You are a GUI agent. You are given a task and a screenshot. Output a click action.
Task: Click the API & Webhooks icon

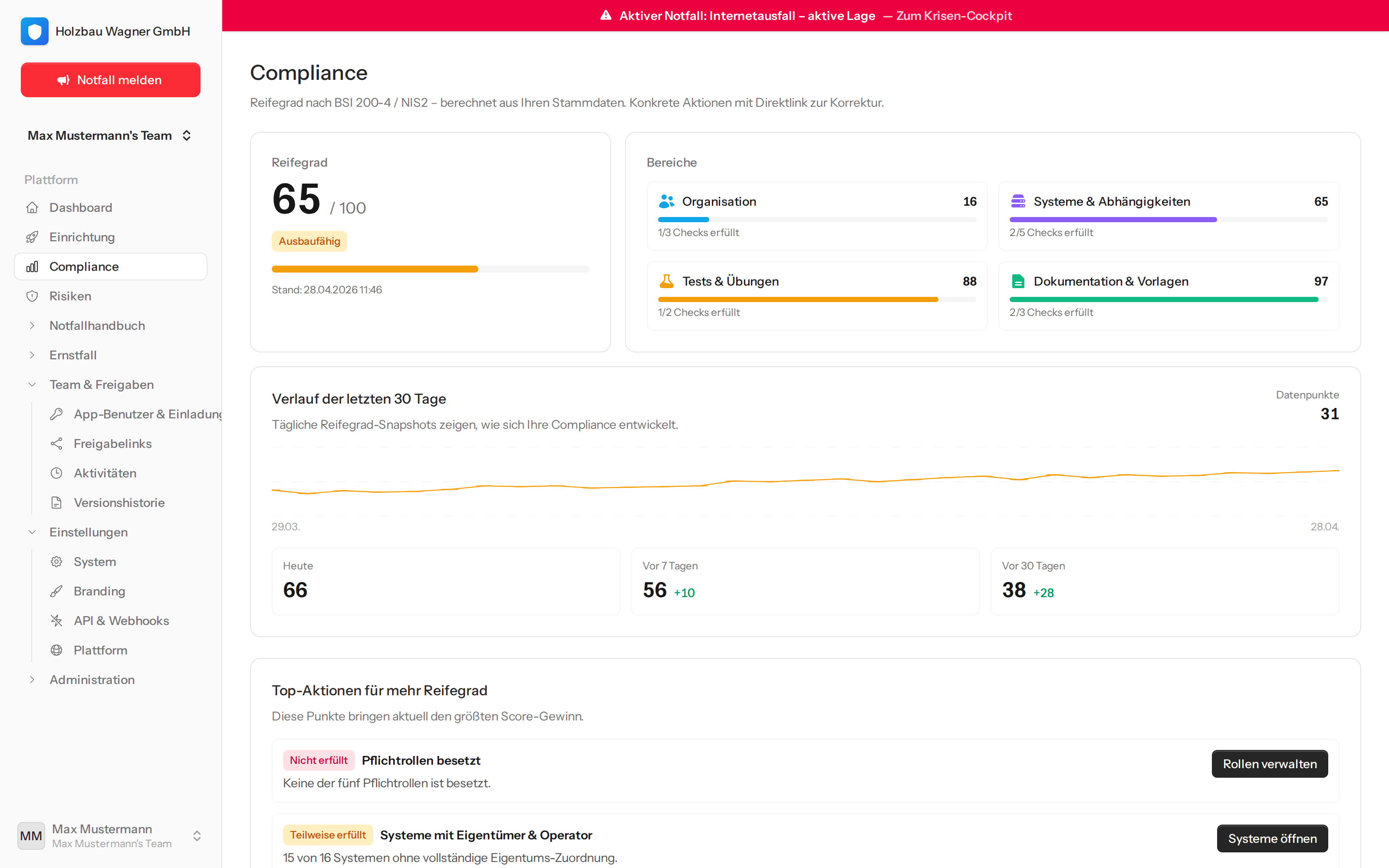point(56,621)
